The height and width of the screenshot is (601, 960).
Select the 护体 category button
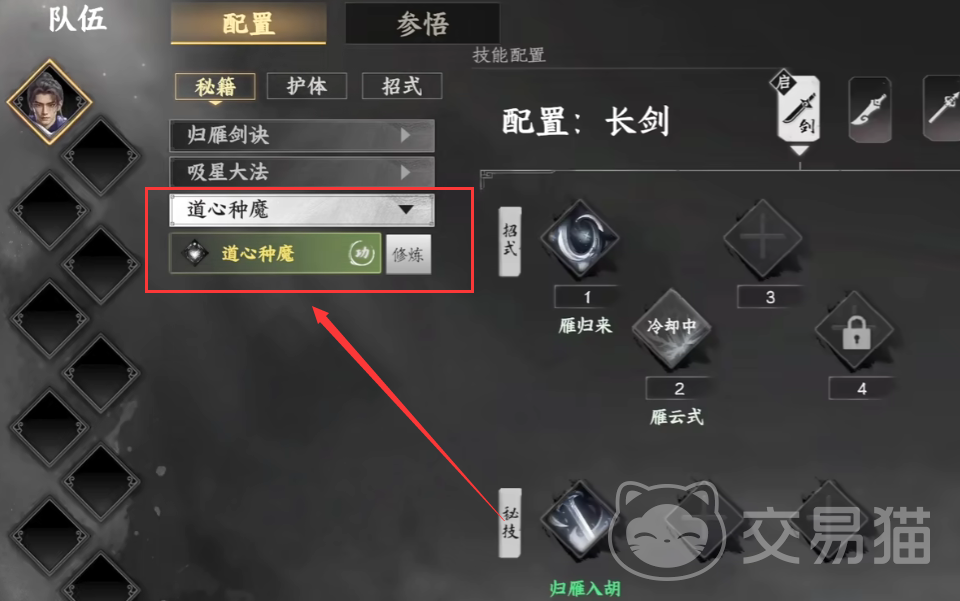click(x=307, y=86)
